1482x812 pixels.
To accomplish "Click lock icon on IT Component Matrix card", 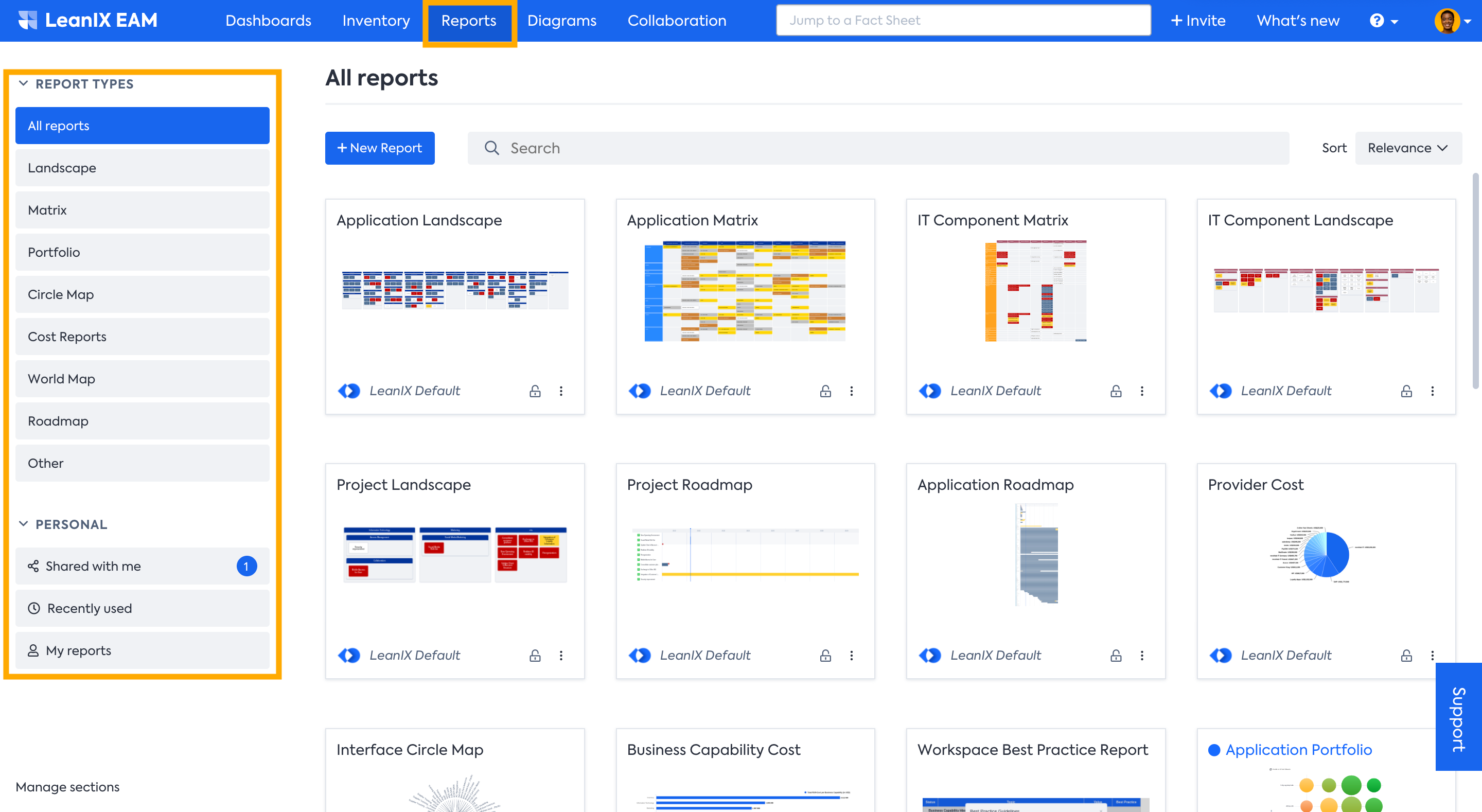I will pyautogui.click(x=1116, y=391).
